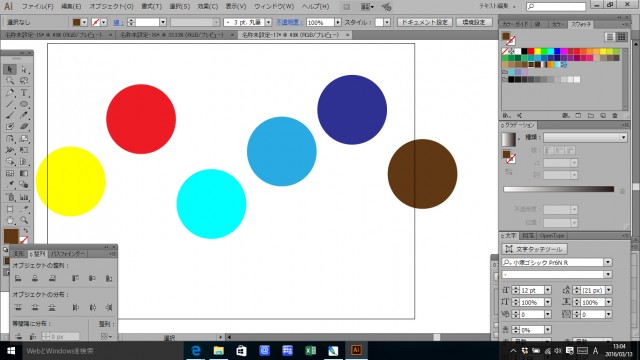640x360 pixels.
Task: Switch to パスファインダー tab
Action: pos(67,254)
